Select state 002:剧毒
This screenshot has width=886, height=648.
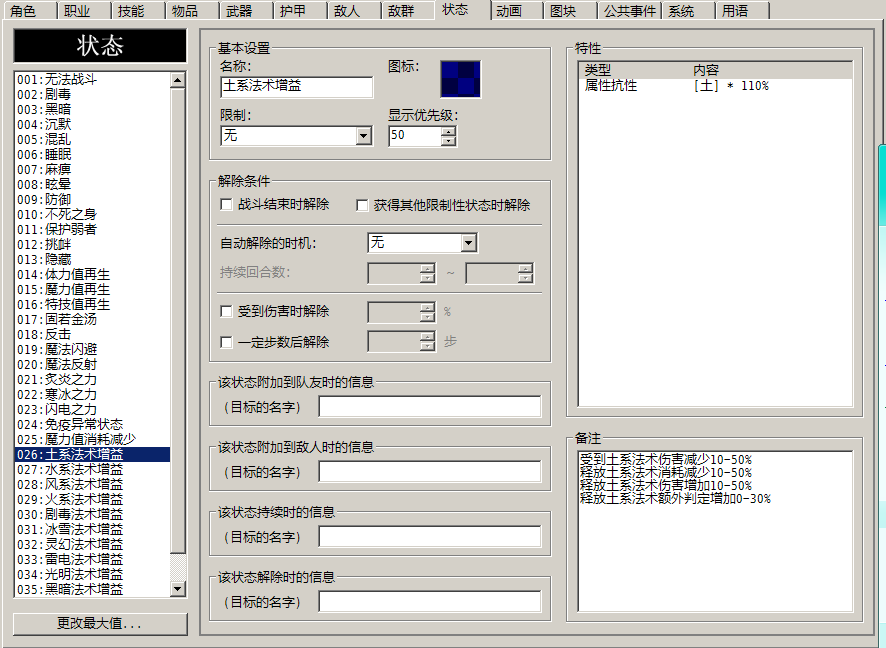93,94
